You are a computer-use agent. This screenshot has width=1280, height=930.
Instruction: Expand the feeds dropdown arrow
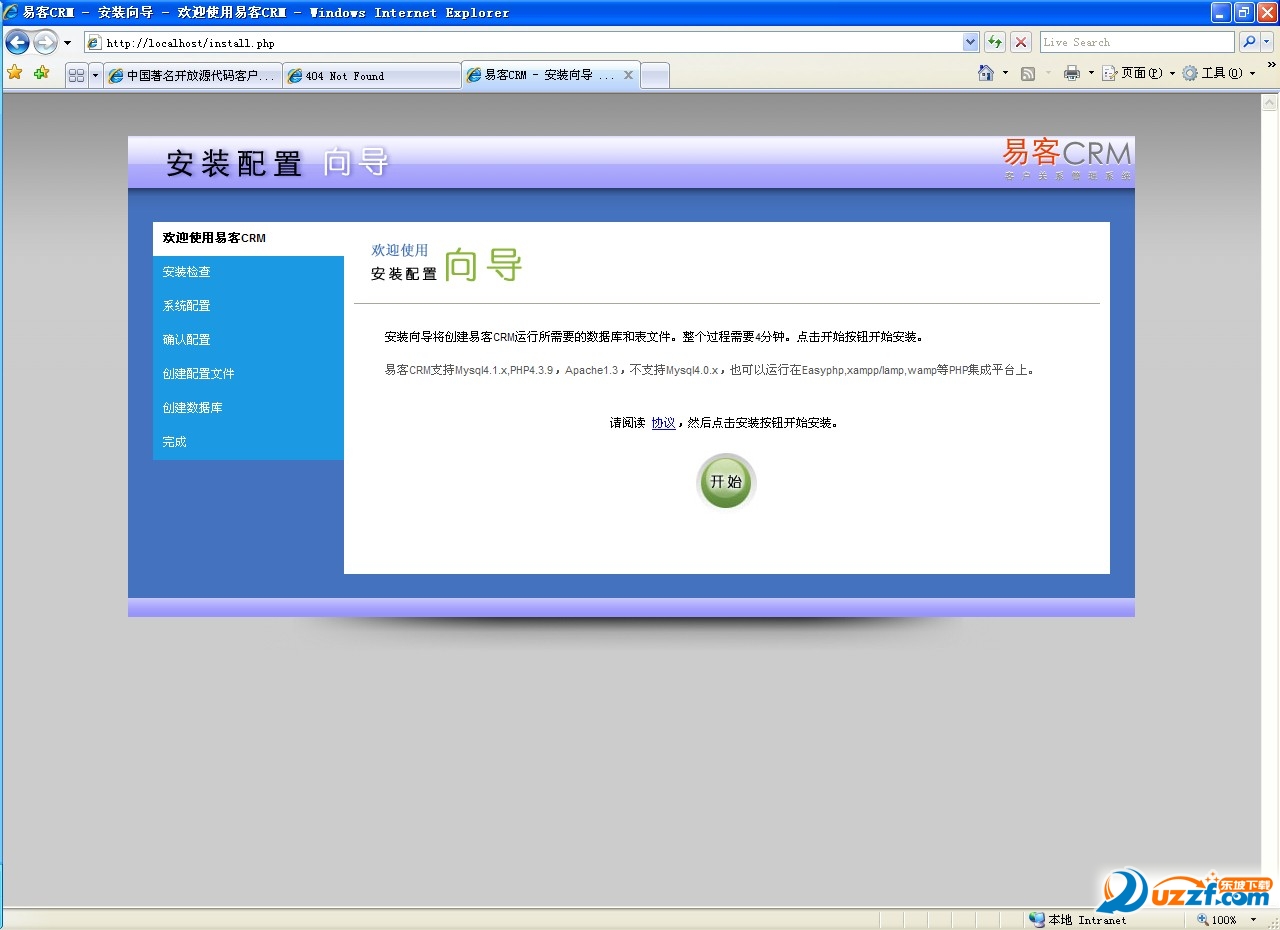click(1048, 73)
